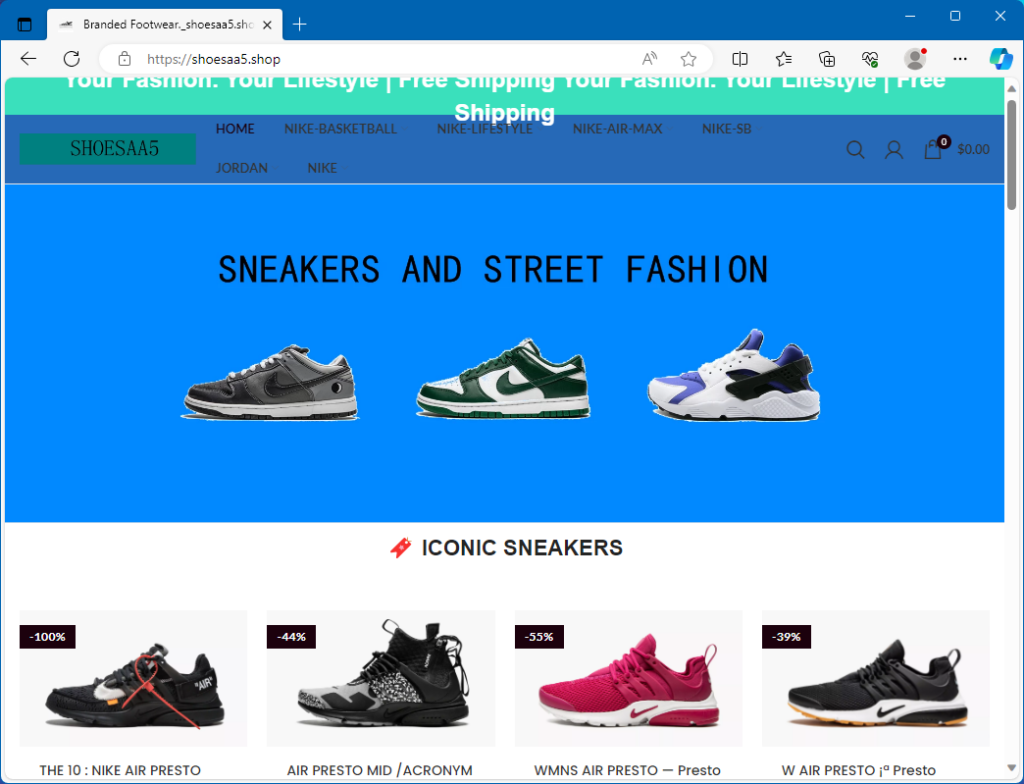Open the account icon in the shop header
The height and width of the screenshot is (784, 1024).
(x=893, y=150)
